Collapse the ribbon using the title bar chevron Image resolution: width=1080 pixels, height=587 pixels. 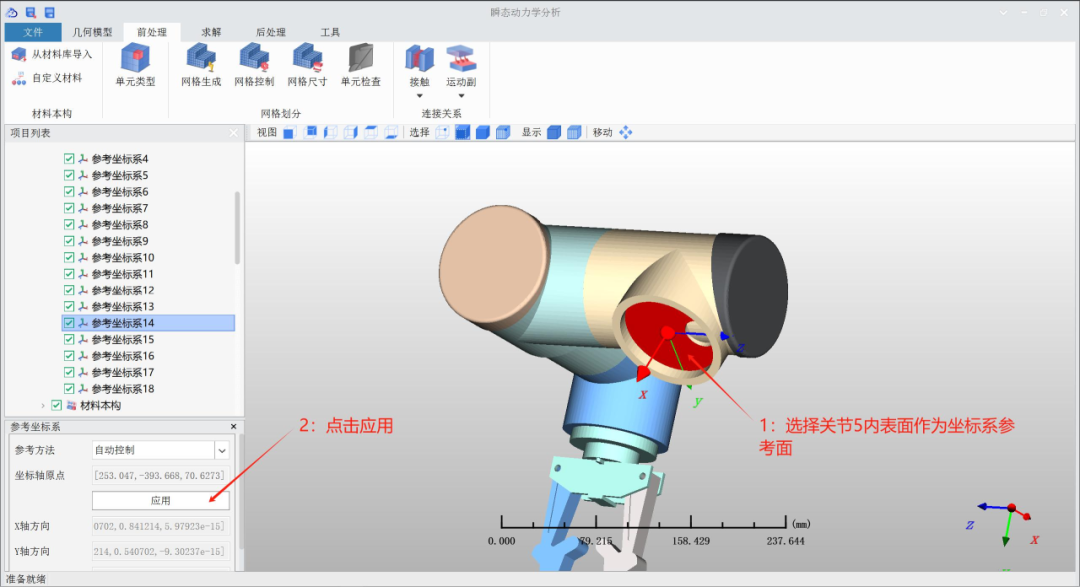pyautogui.click(x=1003, y=12)
